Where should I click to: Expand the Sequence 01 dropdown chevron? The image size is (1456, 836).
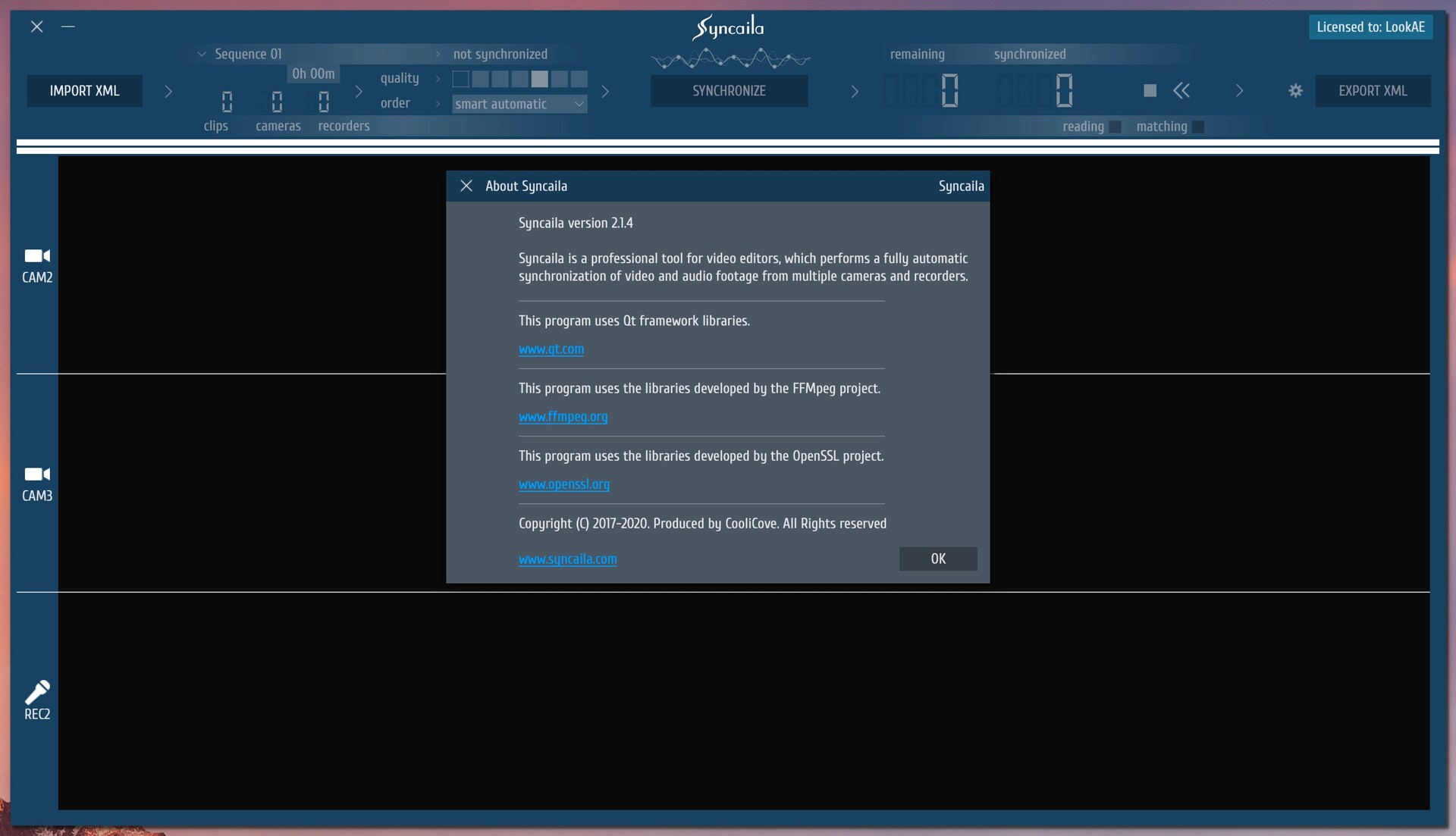tap(202, 55)
